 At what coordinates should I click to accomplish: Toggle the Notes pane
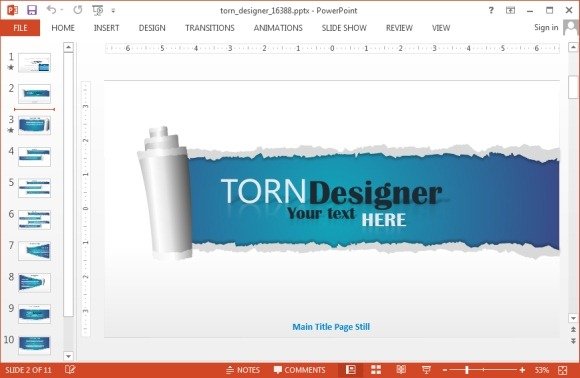point(243,370)
